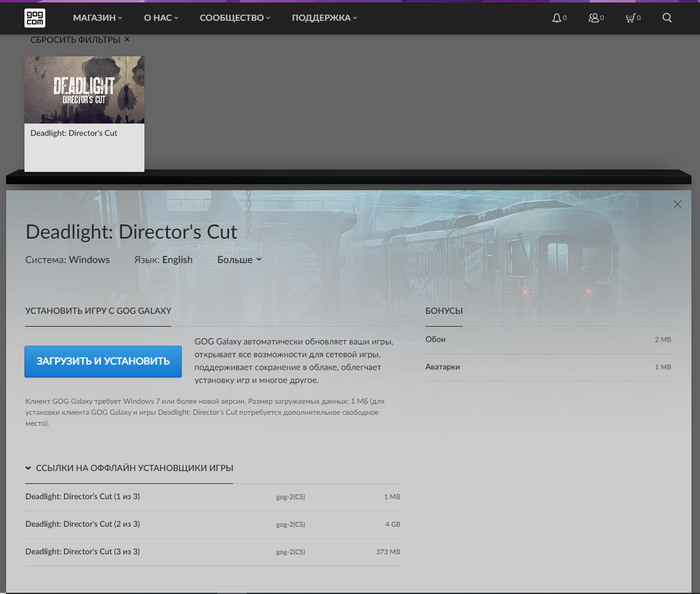
Task: Expand the Больше options dropdown
Action: point(239,259)
